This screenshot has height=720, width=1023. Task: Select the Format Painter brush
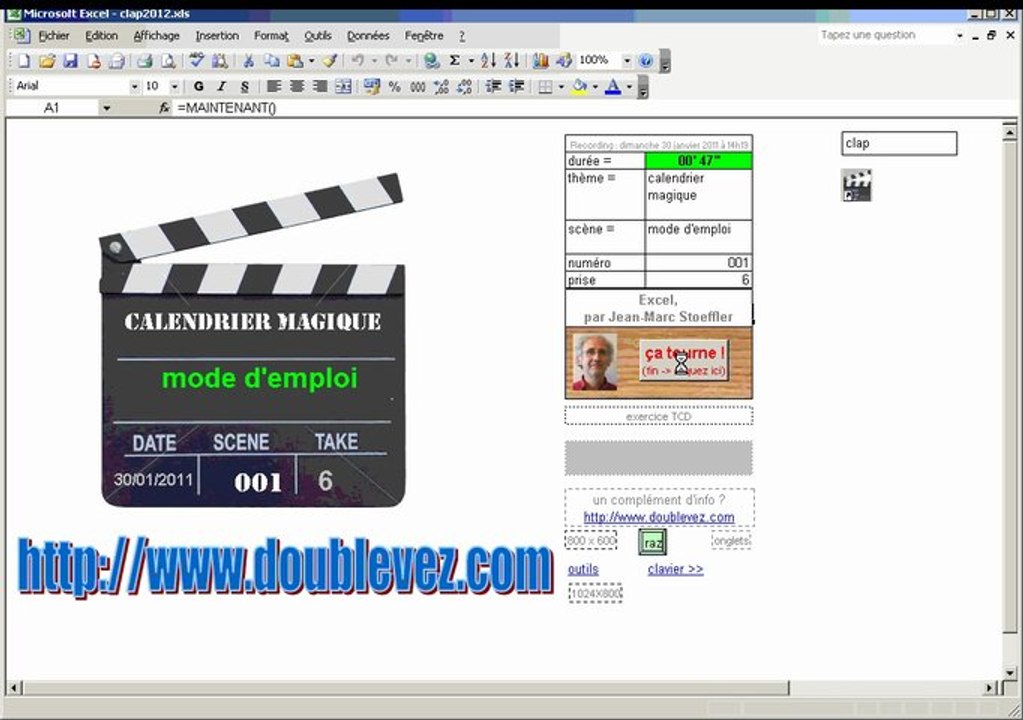tap(330, 61)
